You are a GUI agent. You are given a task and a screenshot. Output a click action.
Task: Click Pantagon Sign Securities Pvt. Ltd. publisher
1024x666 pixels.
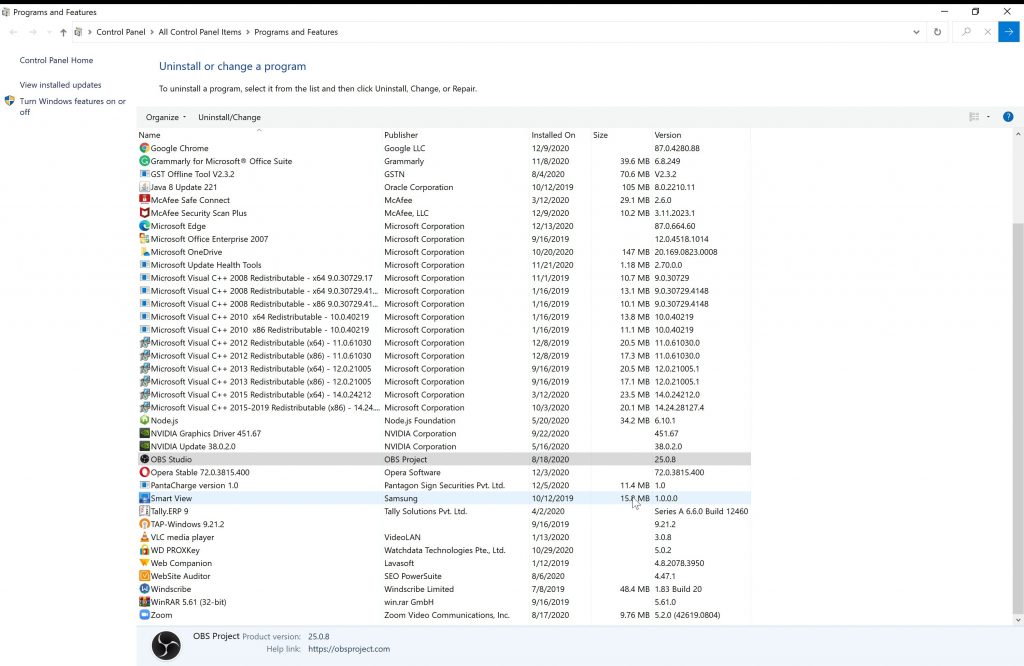tap(444, 485)
